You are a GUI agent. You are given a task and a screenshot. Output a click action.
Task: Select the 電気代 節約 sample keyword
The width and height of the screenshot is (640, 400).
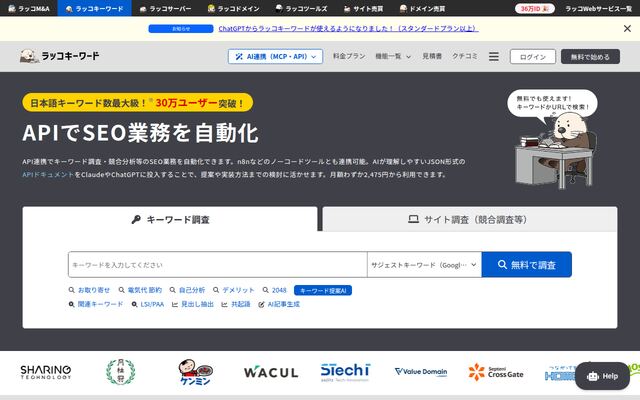click(x=140, y=290)
